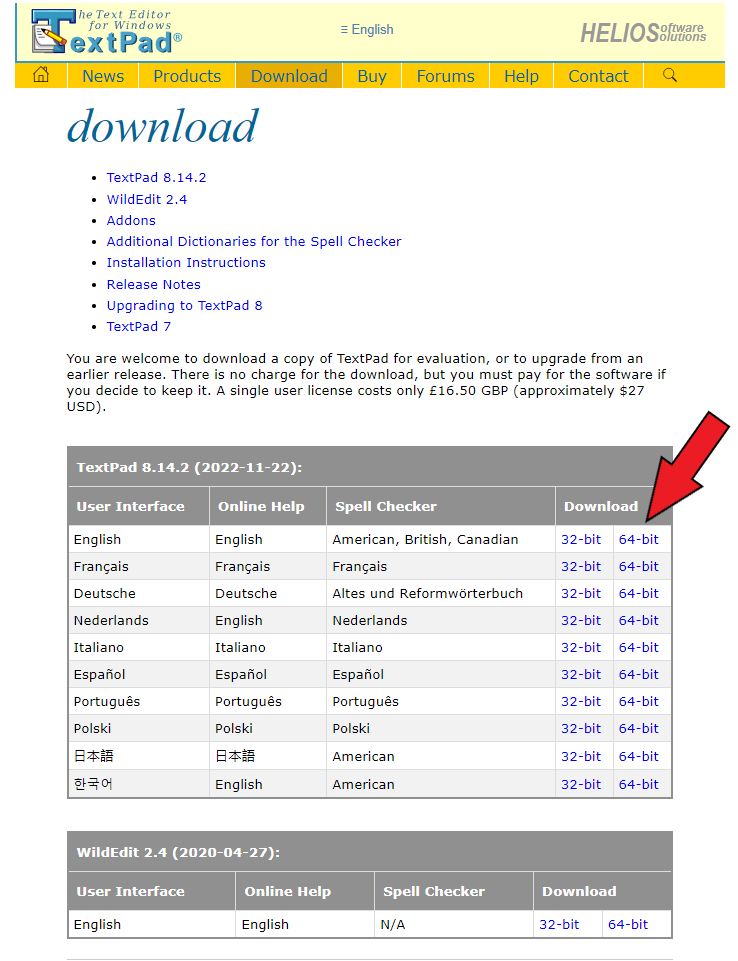
Task: Download 64-bit TextPad for Português row
Action: tap(638, 701)
